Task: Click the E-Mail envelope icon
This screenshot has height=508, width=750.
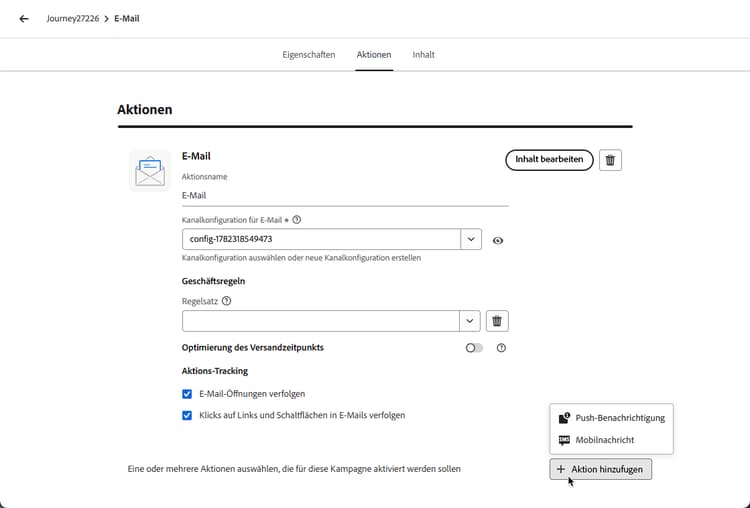Action: point(150,171)
